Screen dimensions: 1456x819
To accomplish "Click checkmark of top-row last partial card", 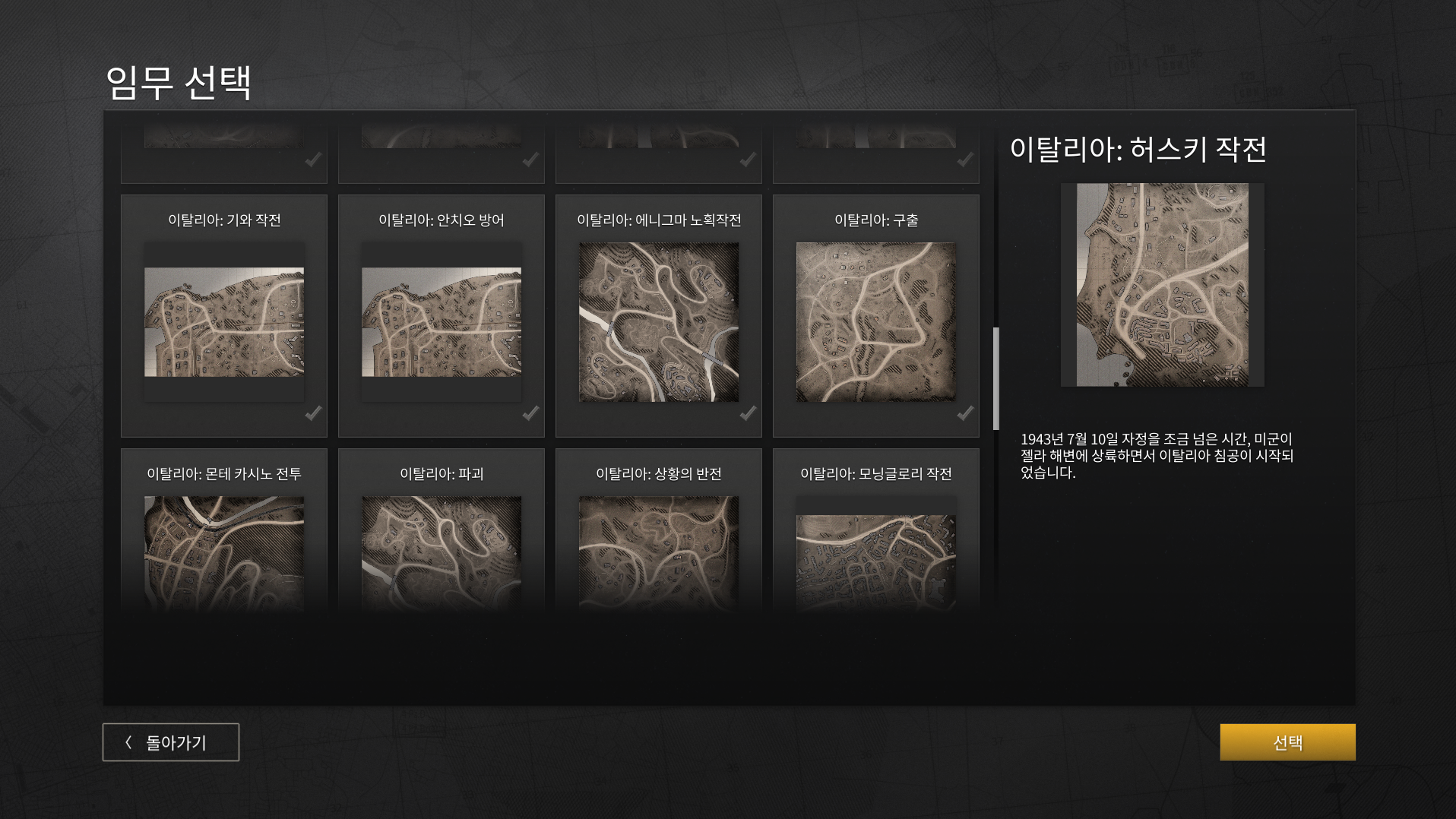I will pyautogui.click(x=965, y=160).
